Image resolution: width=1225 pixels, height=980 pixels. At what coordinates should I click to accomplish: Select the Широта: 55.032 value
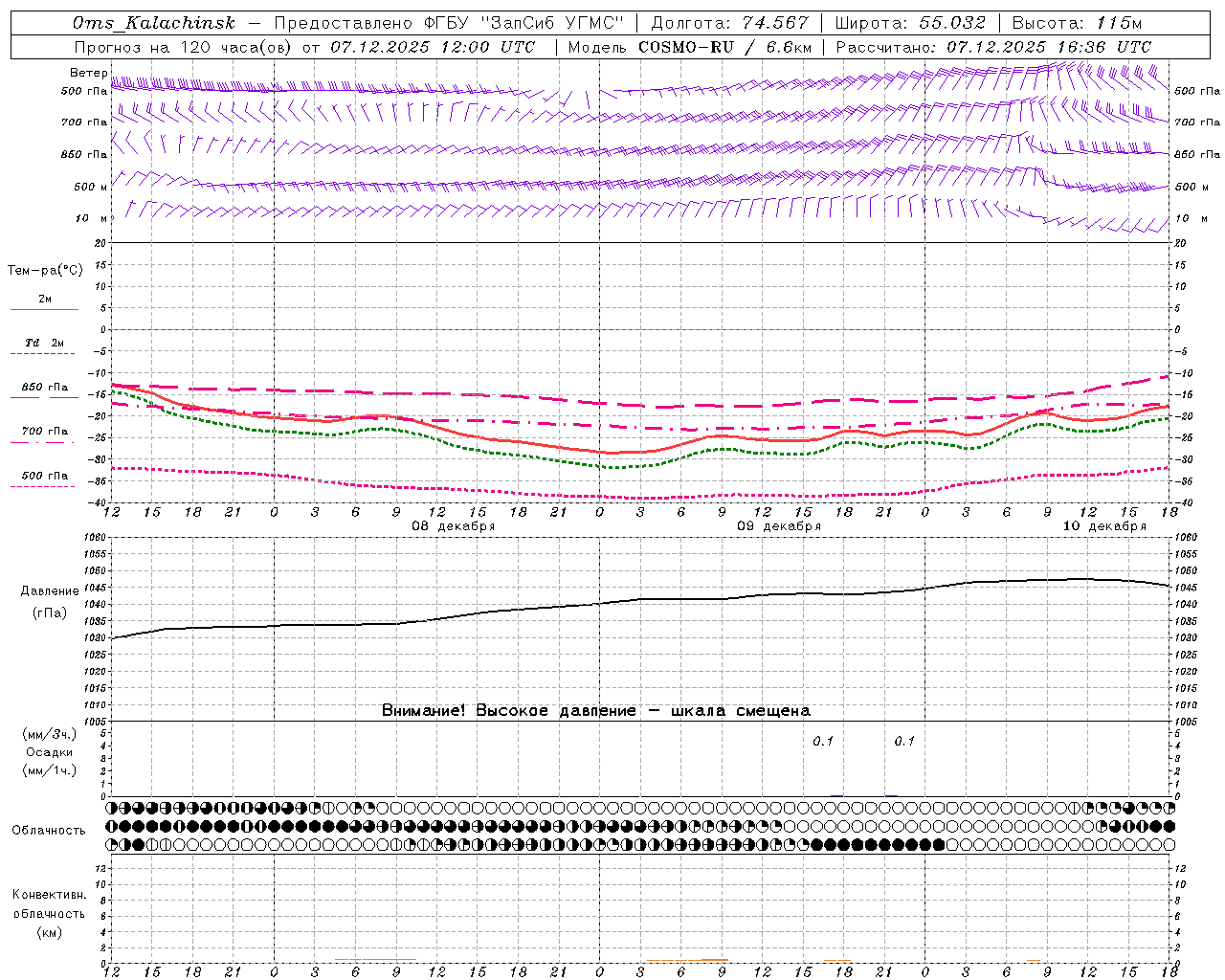coord(910,23)
